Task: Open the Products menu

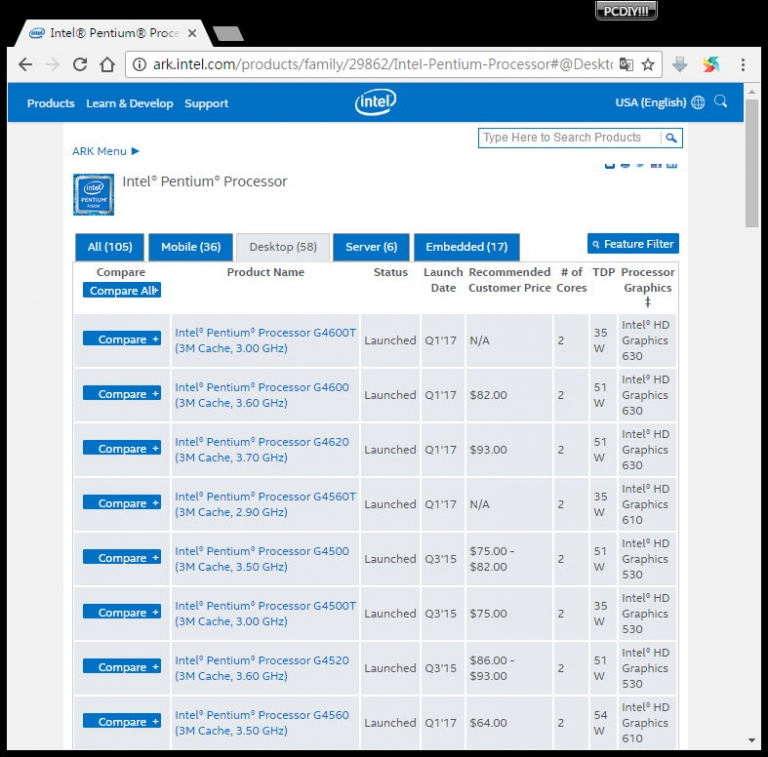Action: 51,103
